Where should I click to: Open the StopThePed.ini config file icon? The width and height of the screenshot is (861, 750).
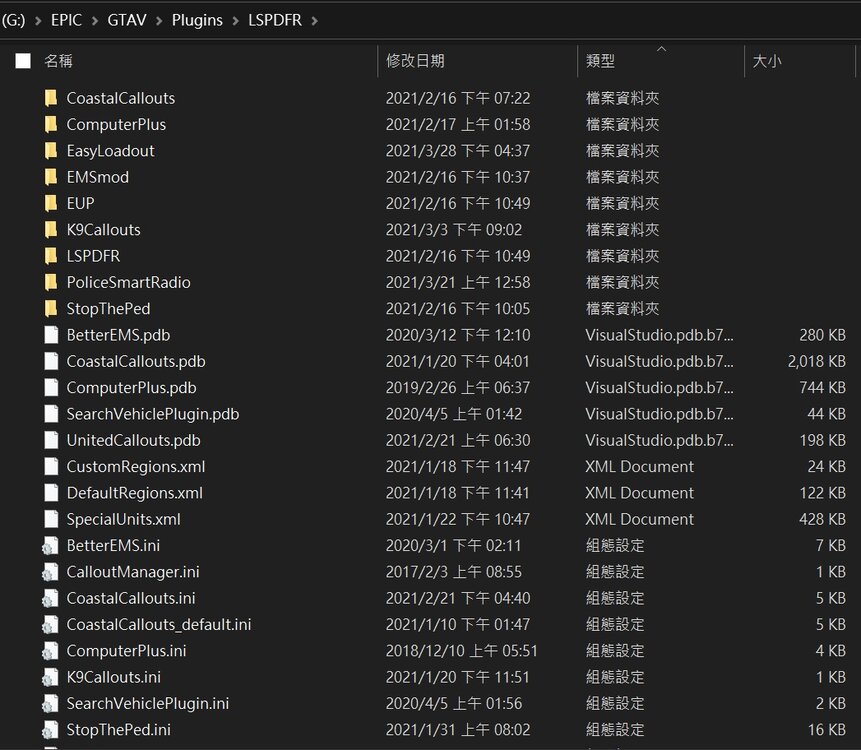[51, 730]
